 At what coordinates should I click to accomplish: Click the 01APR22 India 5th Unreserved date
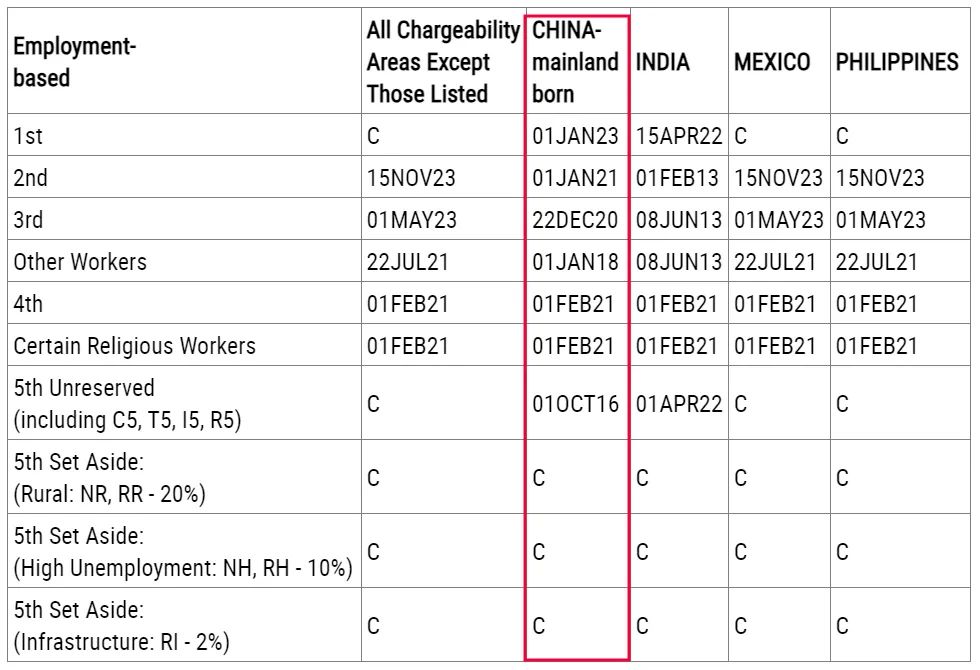(x=677, y=404)
